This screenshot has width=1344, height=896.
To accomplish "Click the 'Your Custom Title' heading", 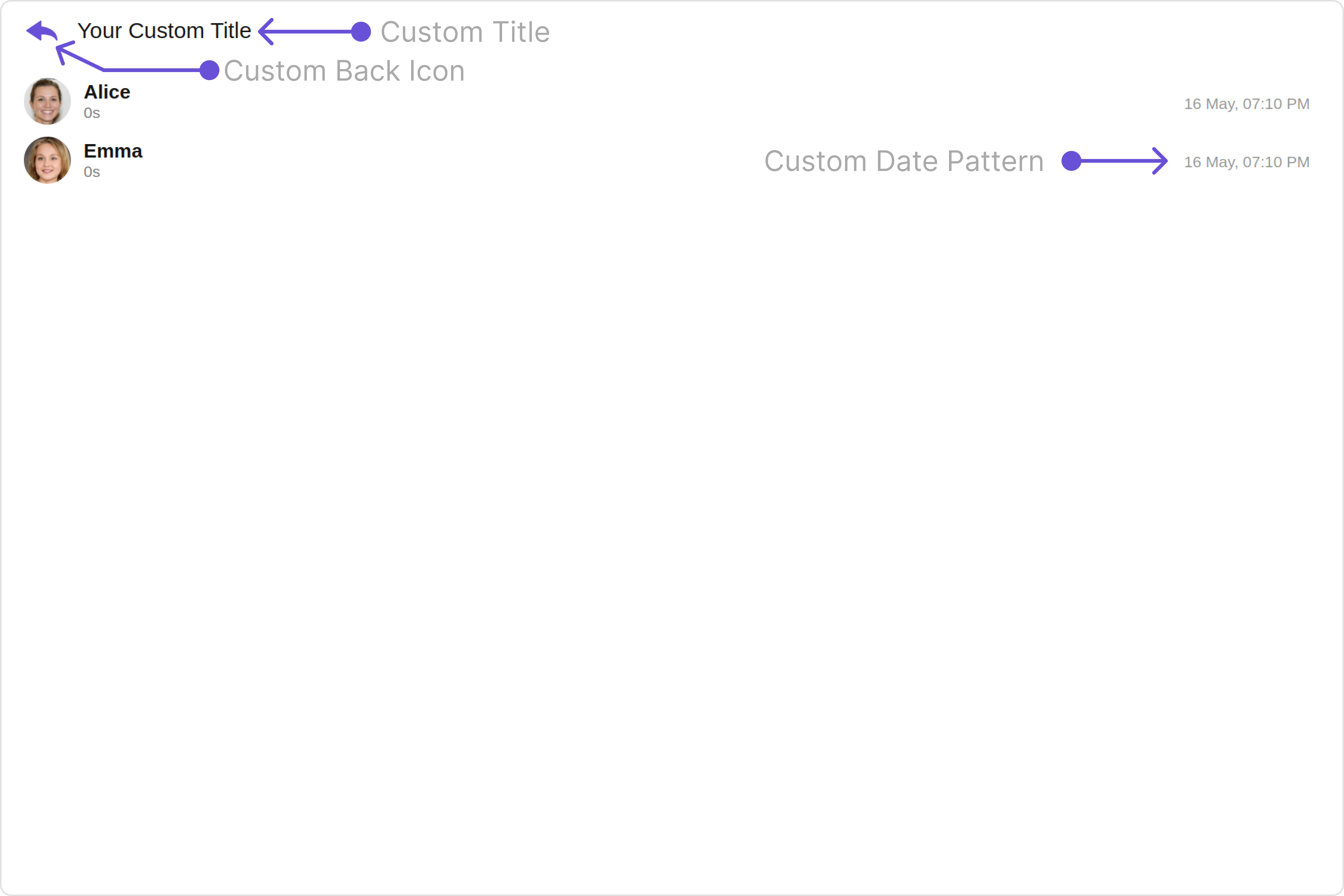I will click(x=164, y=31).
